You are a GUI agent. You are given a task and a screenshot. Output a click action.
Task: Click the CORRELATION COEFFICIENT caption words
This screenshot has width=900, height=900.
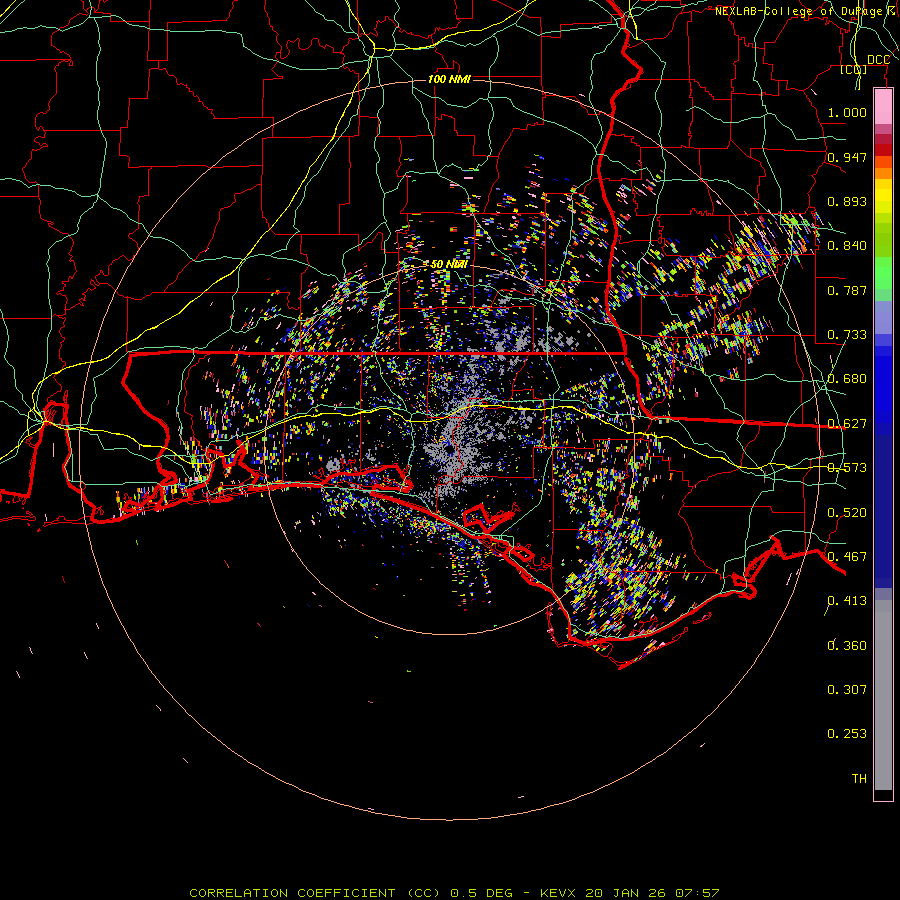pos(292,893)
